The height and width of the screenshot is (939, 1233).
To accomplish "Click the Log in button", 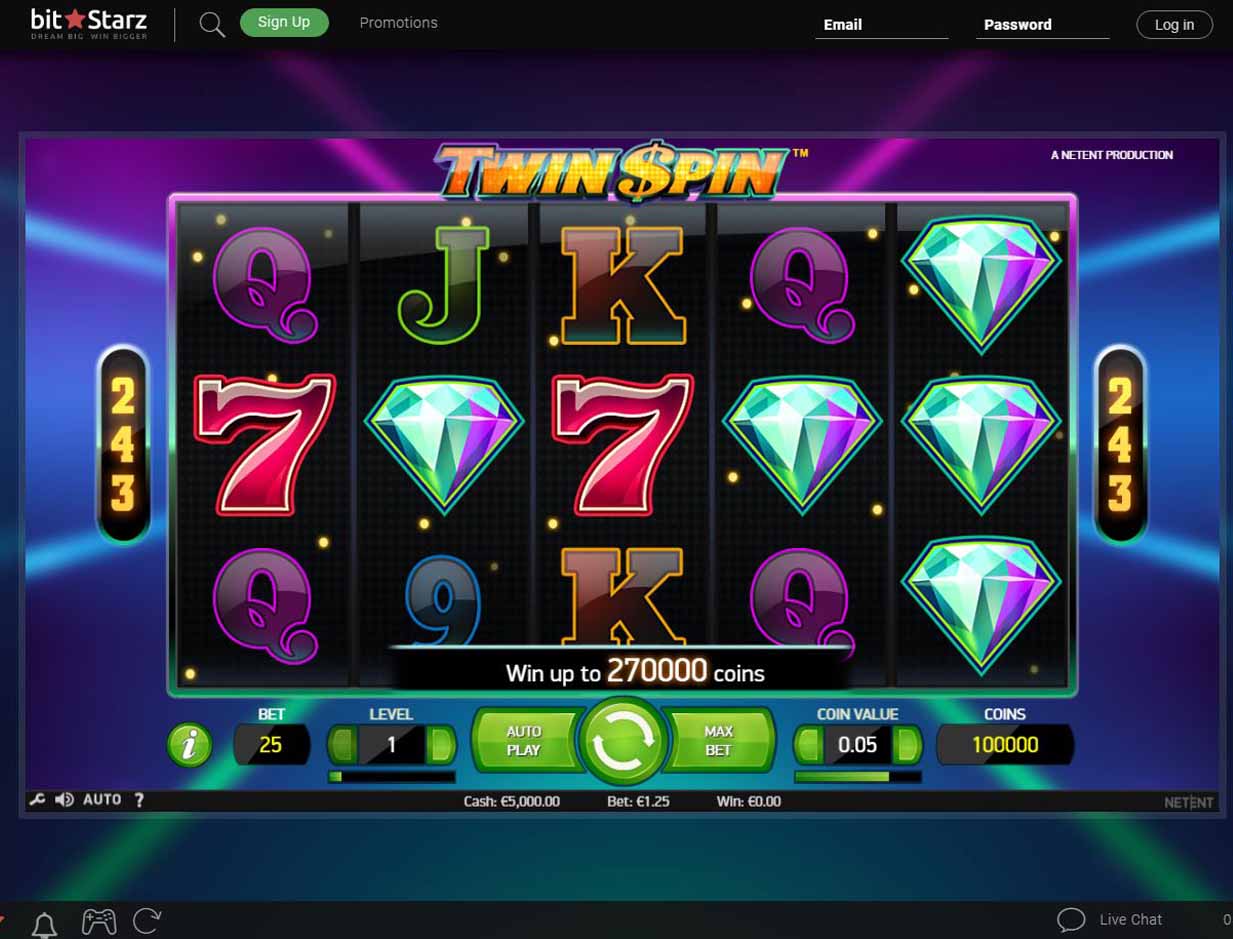I will tap(1174, 25).
